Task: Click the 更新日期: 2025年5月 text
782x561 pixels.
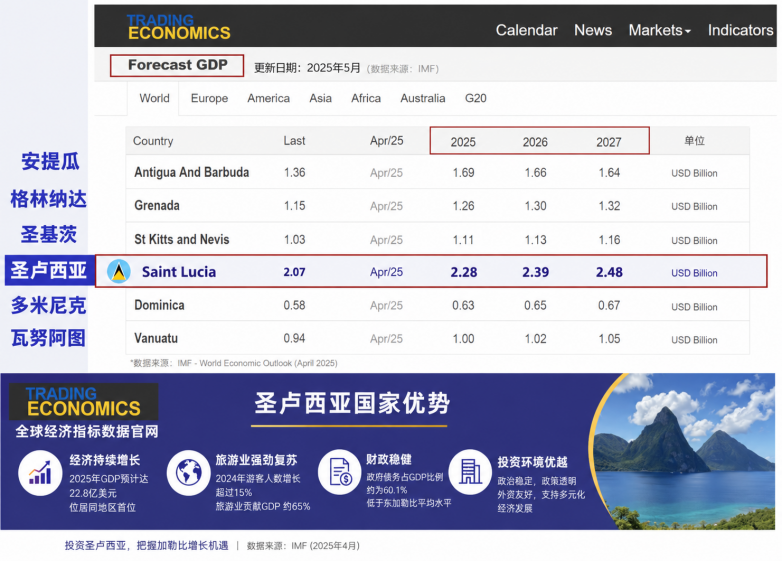Action: click(x=307, y=68)
